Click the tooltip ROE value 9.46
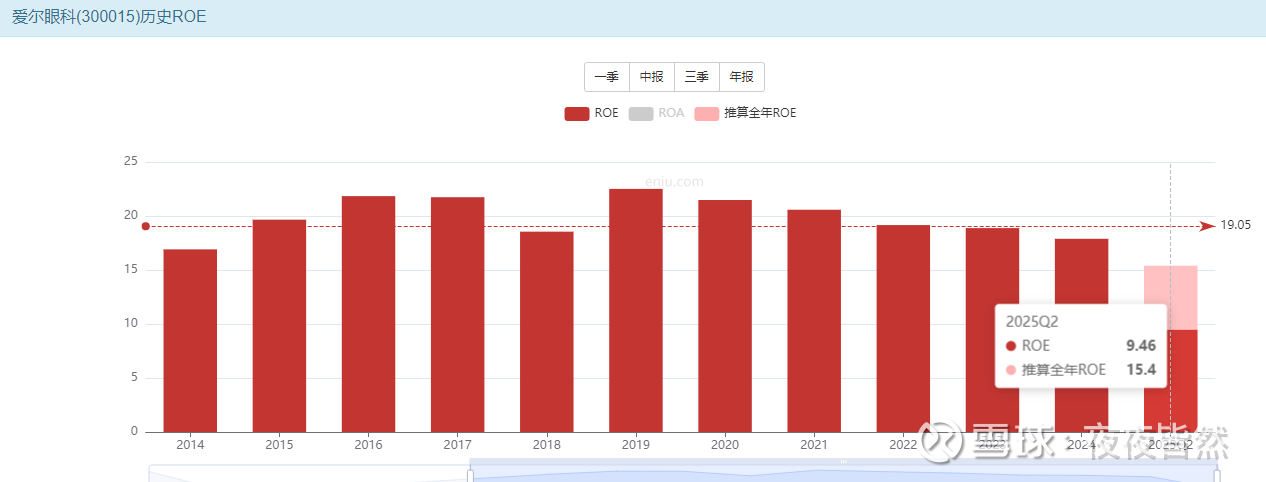The height and width of the screenshot is (482, 1266). pyautogui.click(x=1141, y=345)
